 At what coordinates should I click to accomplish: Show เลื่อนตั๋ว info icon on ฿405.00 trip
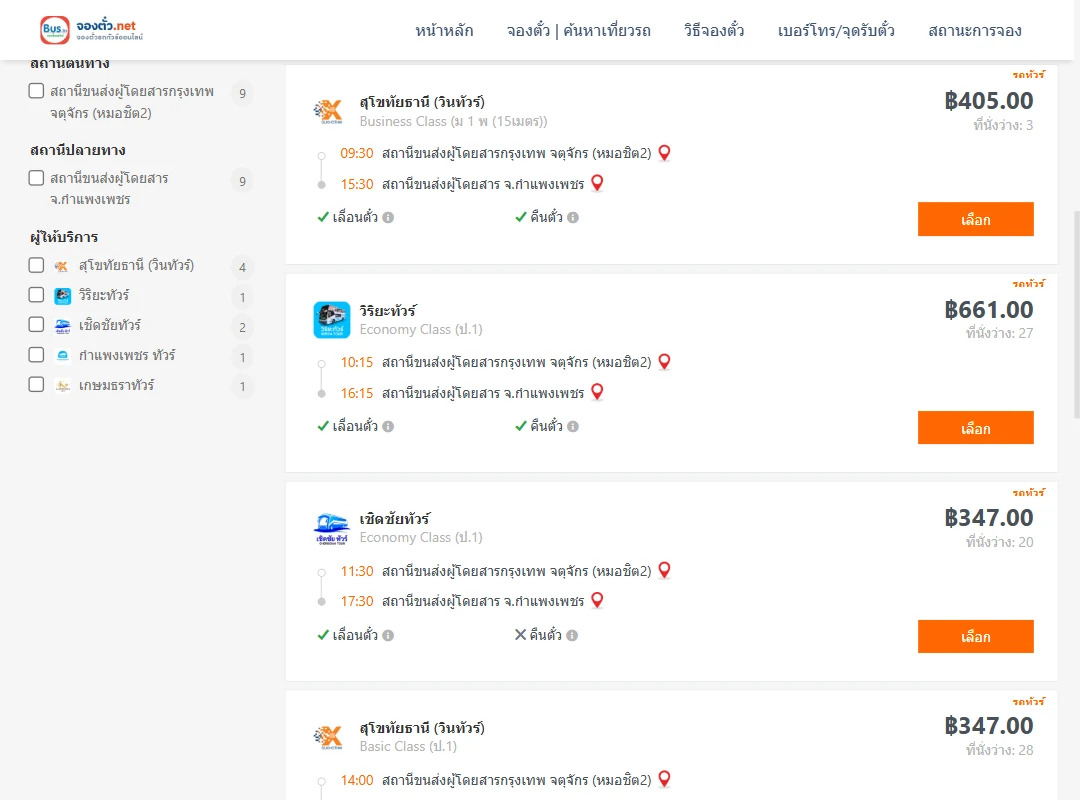pyautogui.click(x=388, y=218)
